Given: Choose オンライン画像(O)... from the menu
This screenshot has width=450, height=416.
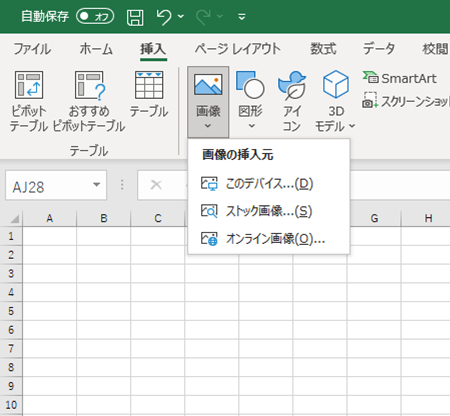Looking at the screenshot, I should [x=269, y=239].
